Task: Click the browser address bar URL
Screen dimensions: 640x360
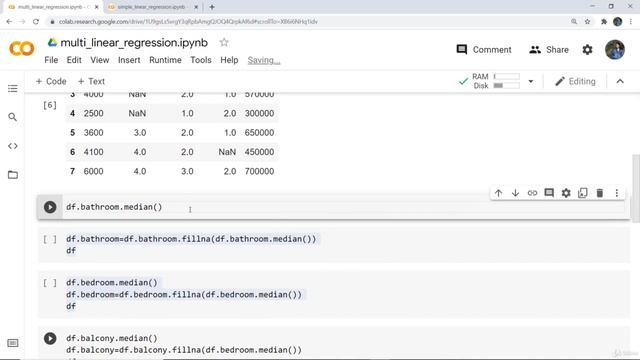Action: pos(188,22)
